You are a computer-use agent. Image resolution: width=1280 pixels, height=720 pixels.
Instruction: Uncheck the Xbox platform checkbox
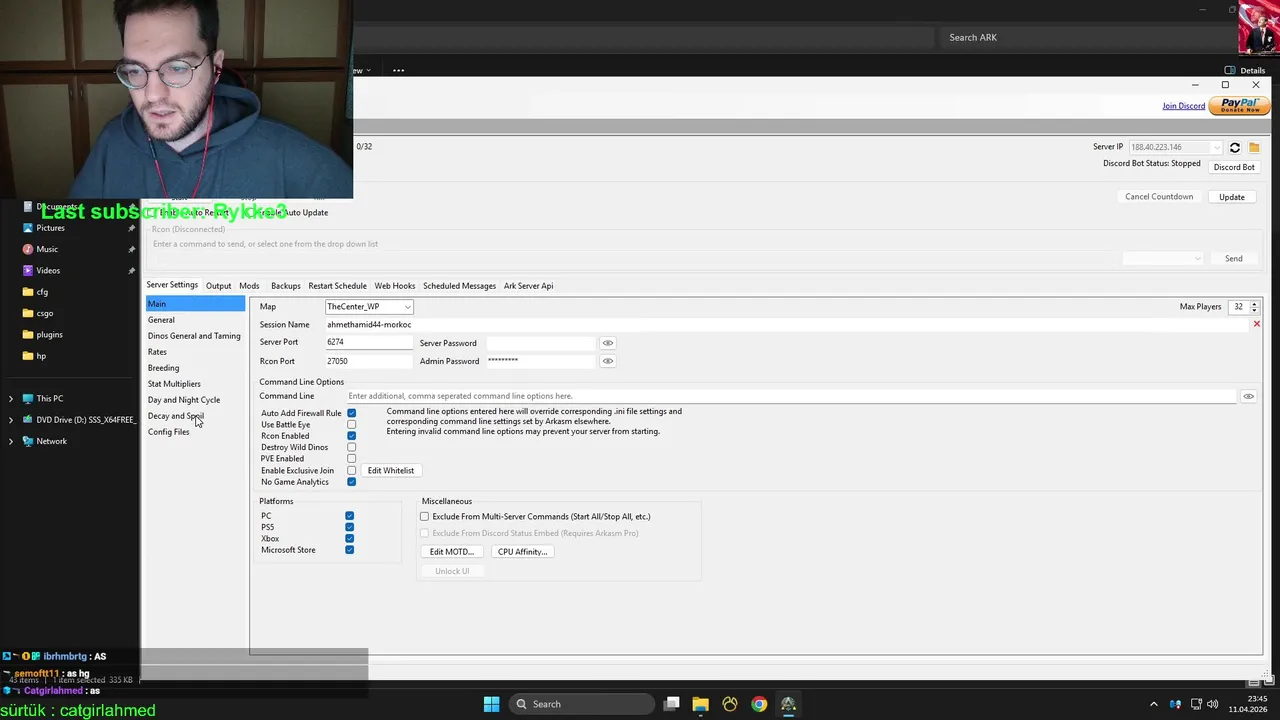point(349,539)
